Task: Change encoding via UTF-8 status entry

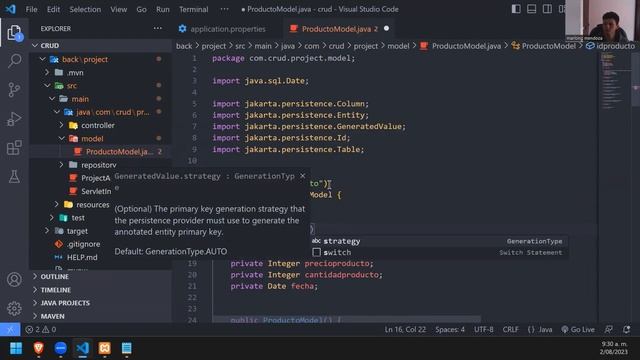Action: 484,329
